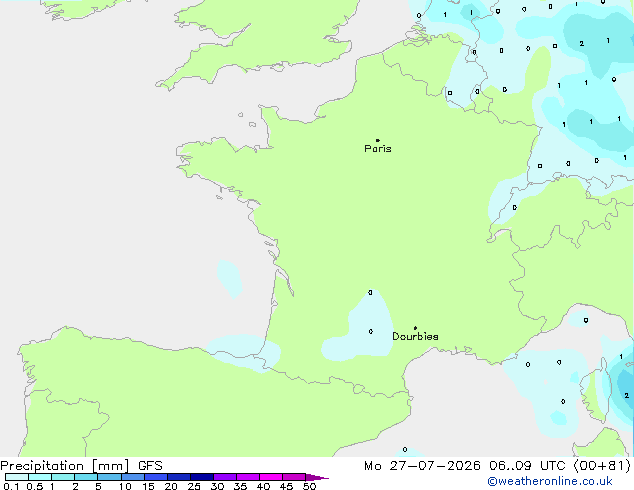Click the Dourbies city marker dot
Viewport: 634px width, 490px height.
tap(415, 328)
